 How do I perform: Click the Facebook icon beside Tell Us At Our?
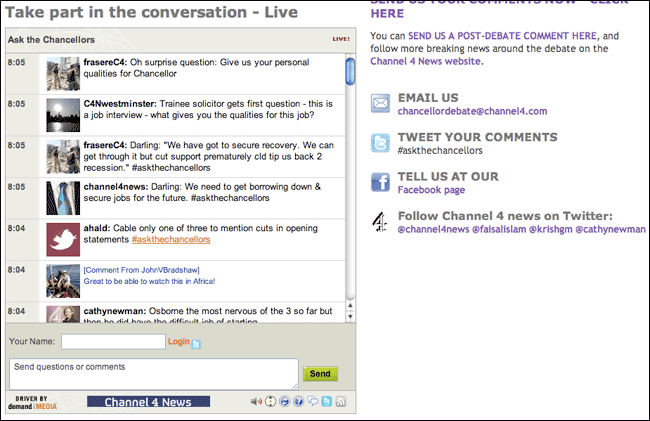click(380, 182)
